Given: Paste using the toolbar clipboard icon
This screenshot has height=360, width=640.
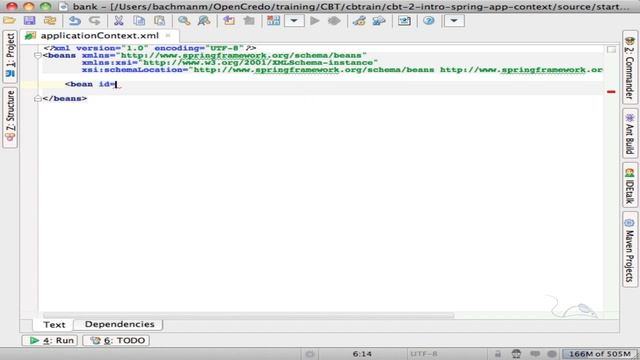Looking at the screenshot, I should (x=159, y=20).
